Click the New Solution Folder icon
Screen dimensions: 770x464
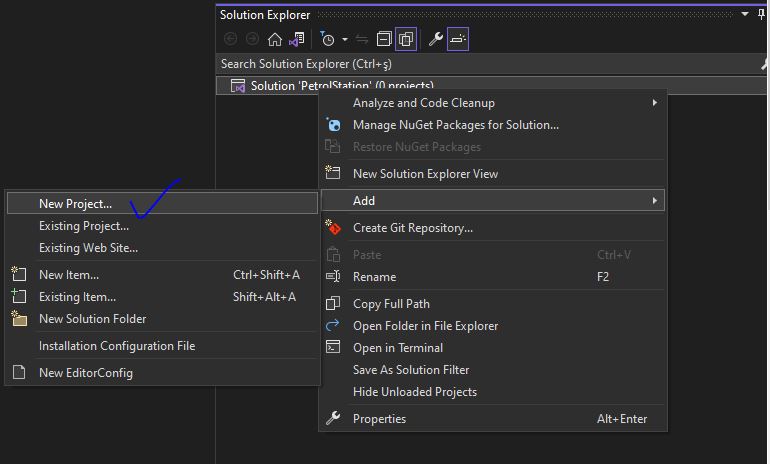pos(19,318)
